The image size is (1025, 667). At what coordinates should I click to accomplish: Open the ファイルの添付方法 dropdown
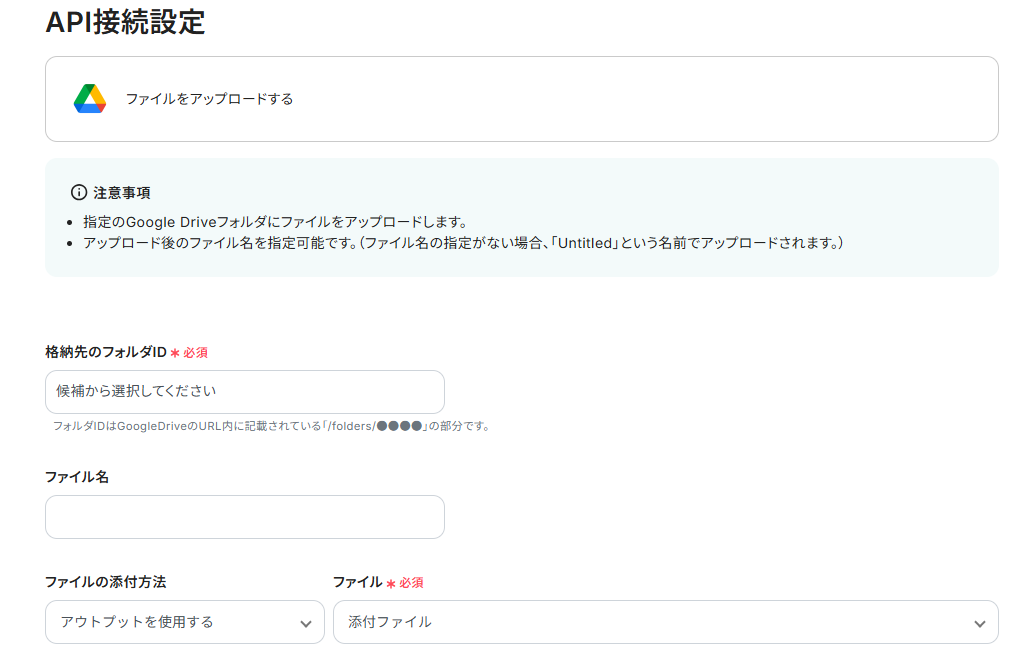(x=184, y=622)
